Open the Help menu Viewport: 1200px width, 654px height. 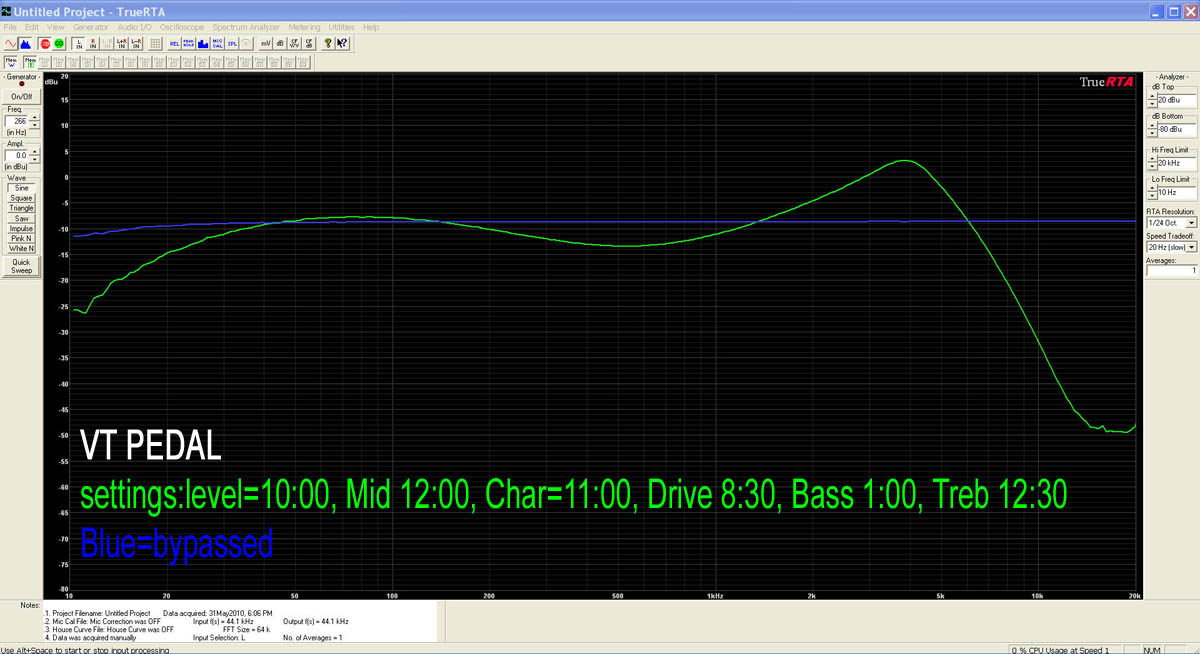pyautogui.click(x=371, y=27)
